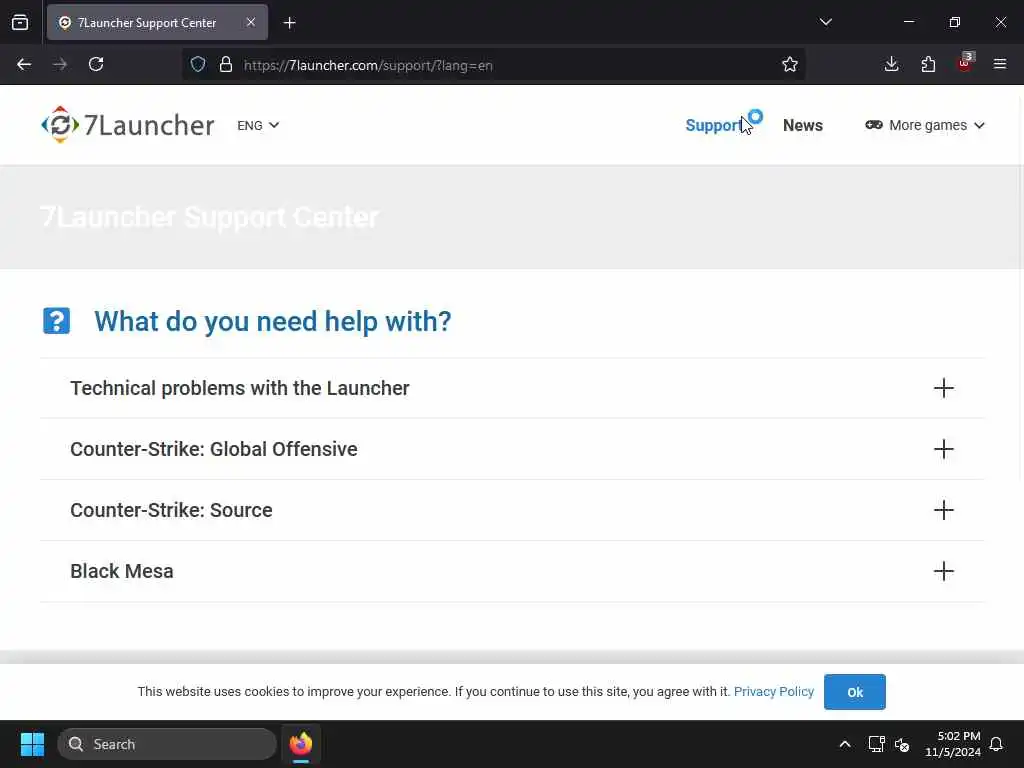The height and width of the screenshot is (768, 1024).
Task: Click 'Black Mesa' heading
Action: 121,571
